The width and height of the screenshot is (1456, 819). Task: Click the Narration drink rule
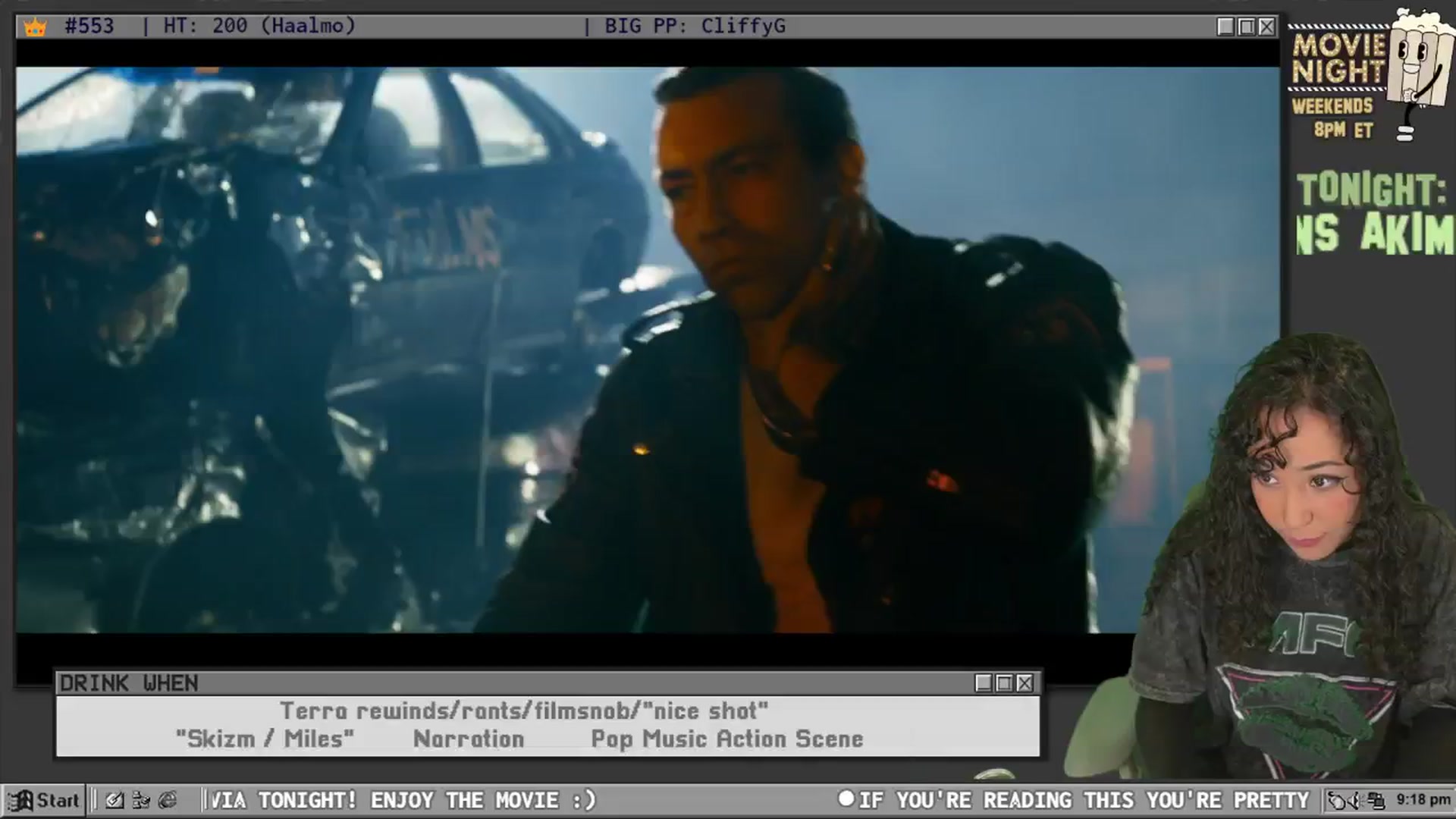469,739
